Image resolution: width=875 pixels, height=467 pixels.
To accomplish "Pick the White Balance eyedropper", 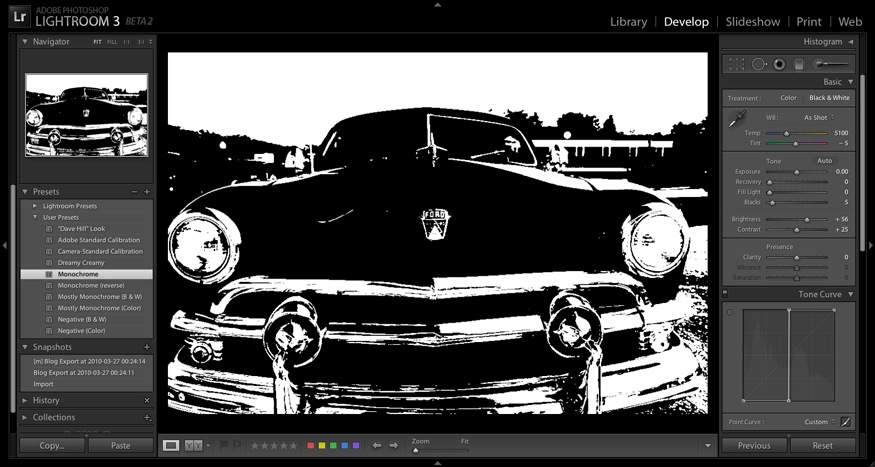I will pos(738,118).
